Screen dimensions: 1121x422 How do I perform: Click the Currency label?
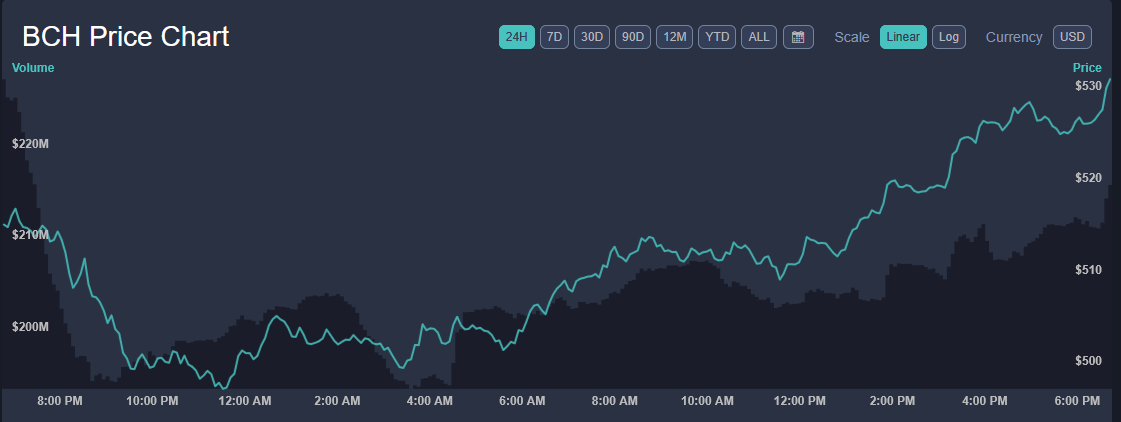1014,37
